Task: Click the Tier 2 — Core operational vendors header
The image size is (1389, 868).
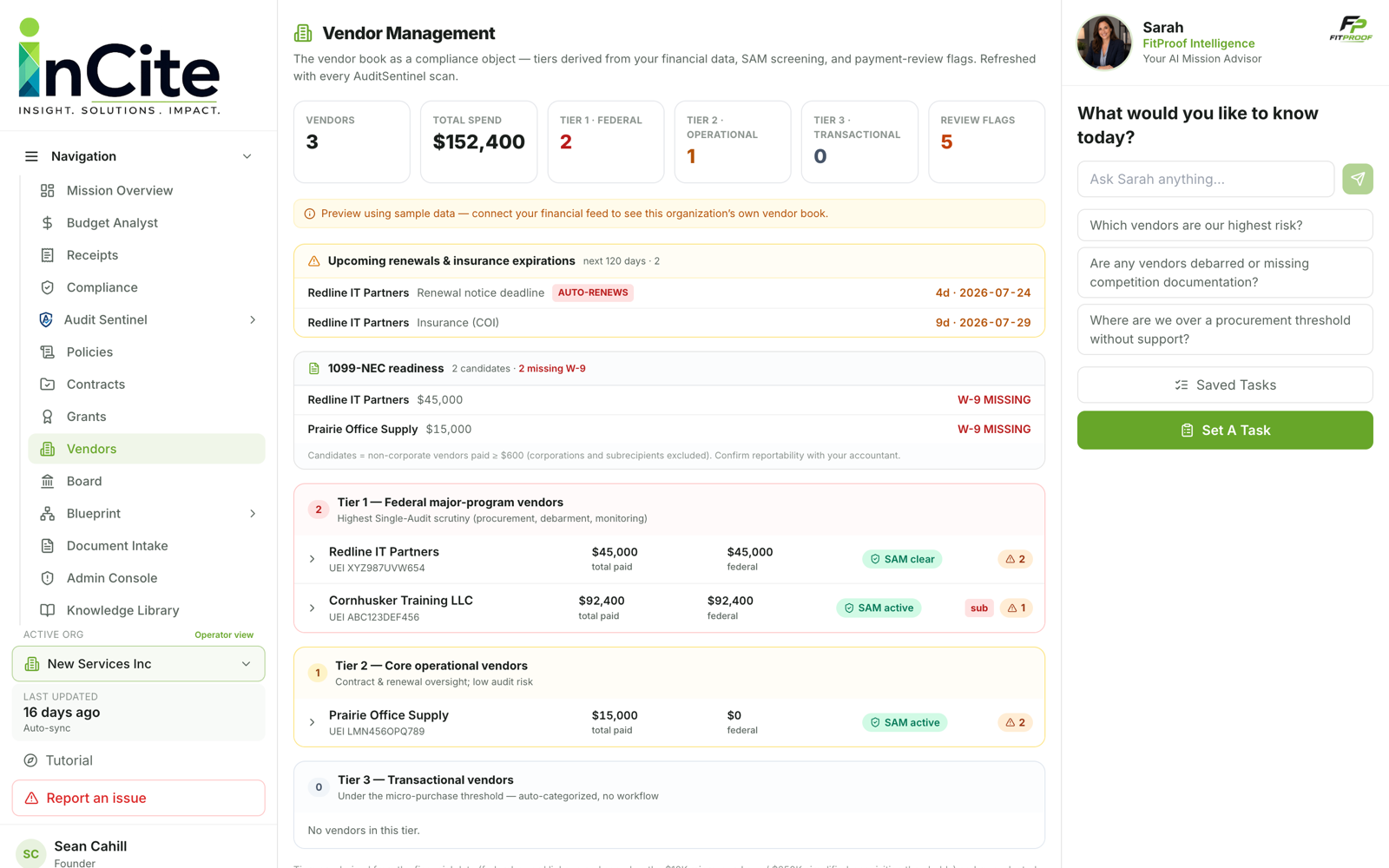Action: click(x=669, y=674)
